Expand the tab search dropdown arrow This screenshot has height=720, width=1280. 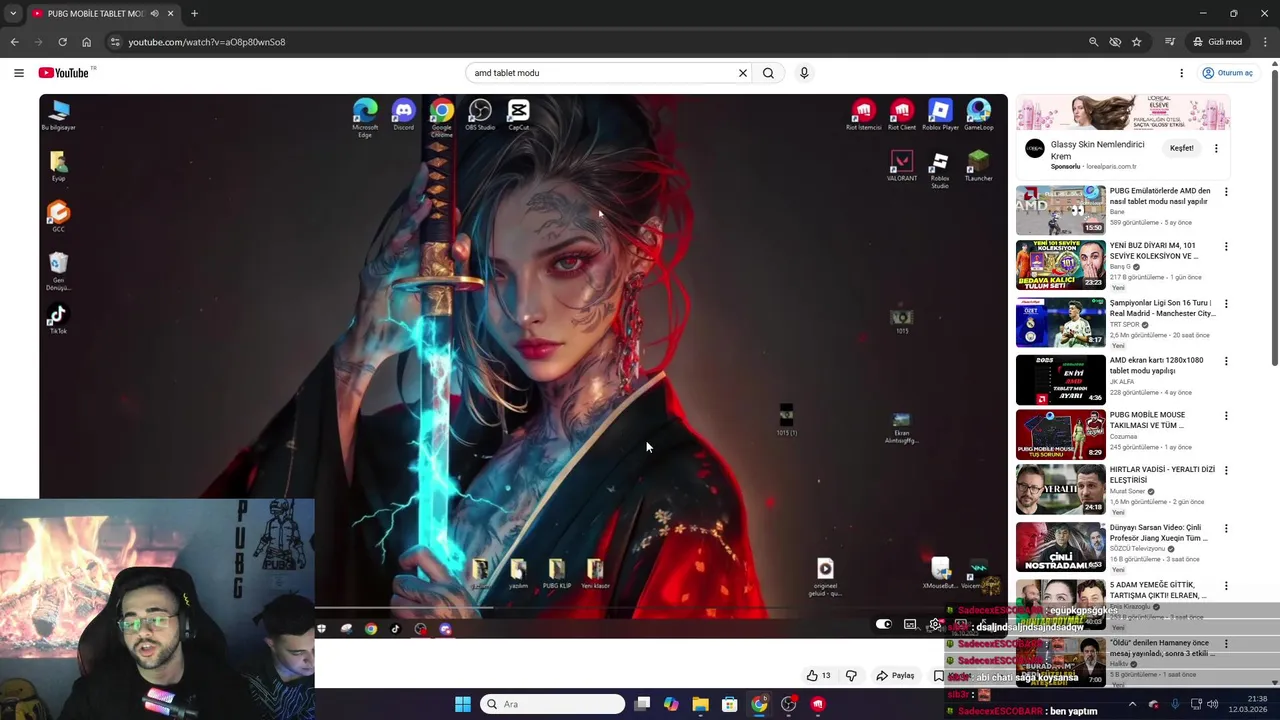click(13, 14)
